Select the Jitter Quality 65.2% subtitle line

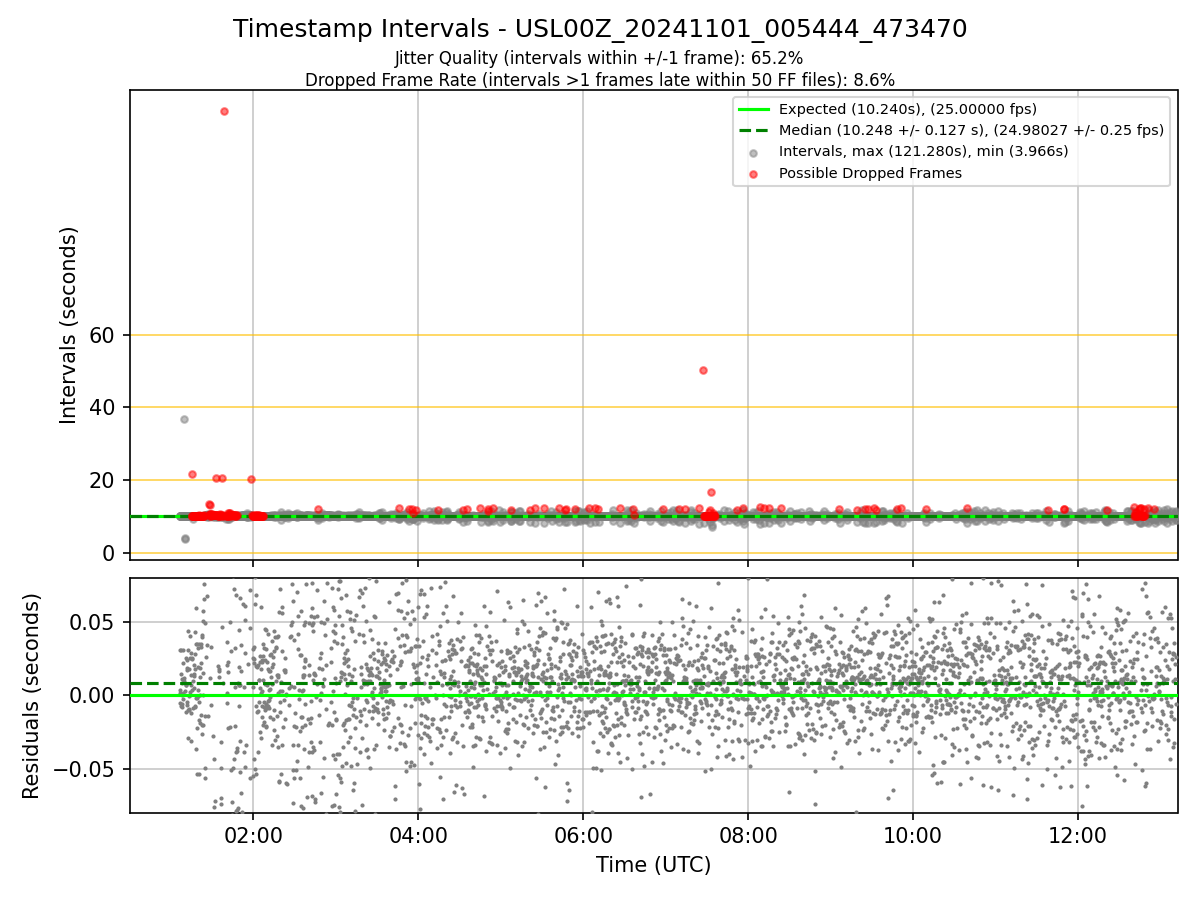coord(599,58)
